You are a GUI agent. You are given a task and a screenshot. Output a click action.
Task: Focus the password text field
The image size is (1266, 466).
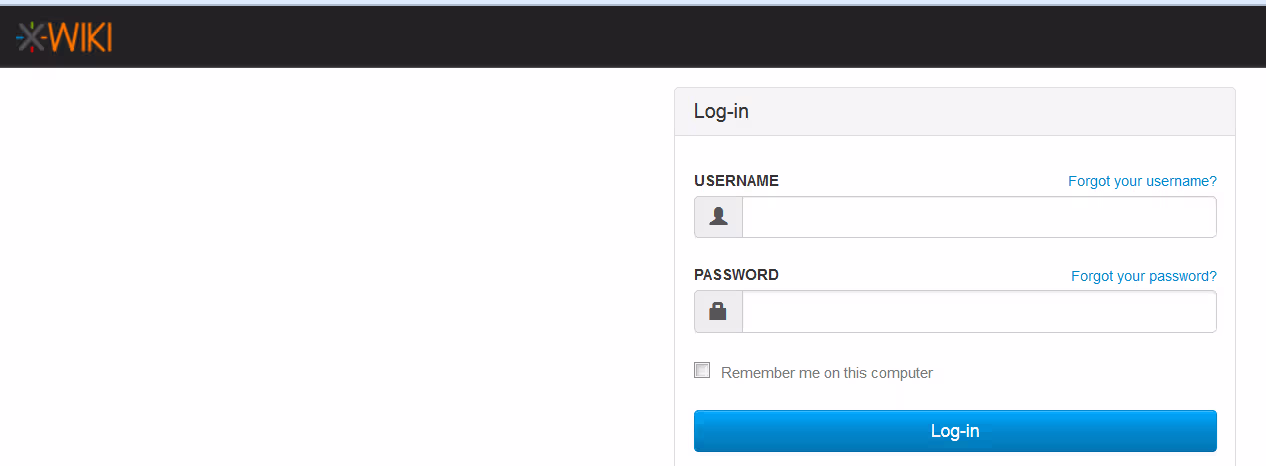point(978,311)
